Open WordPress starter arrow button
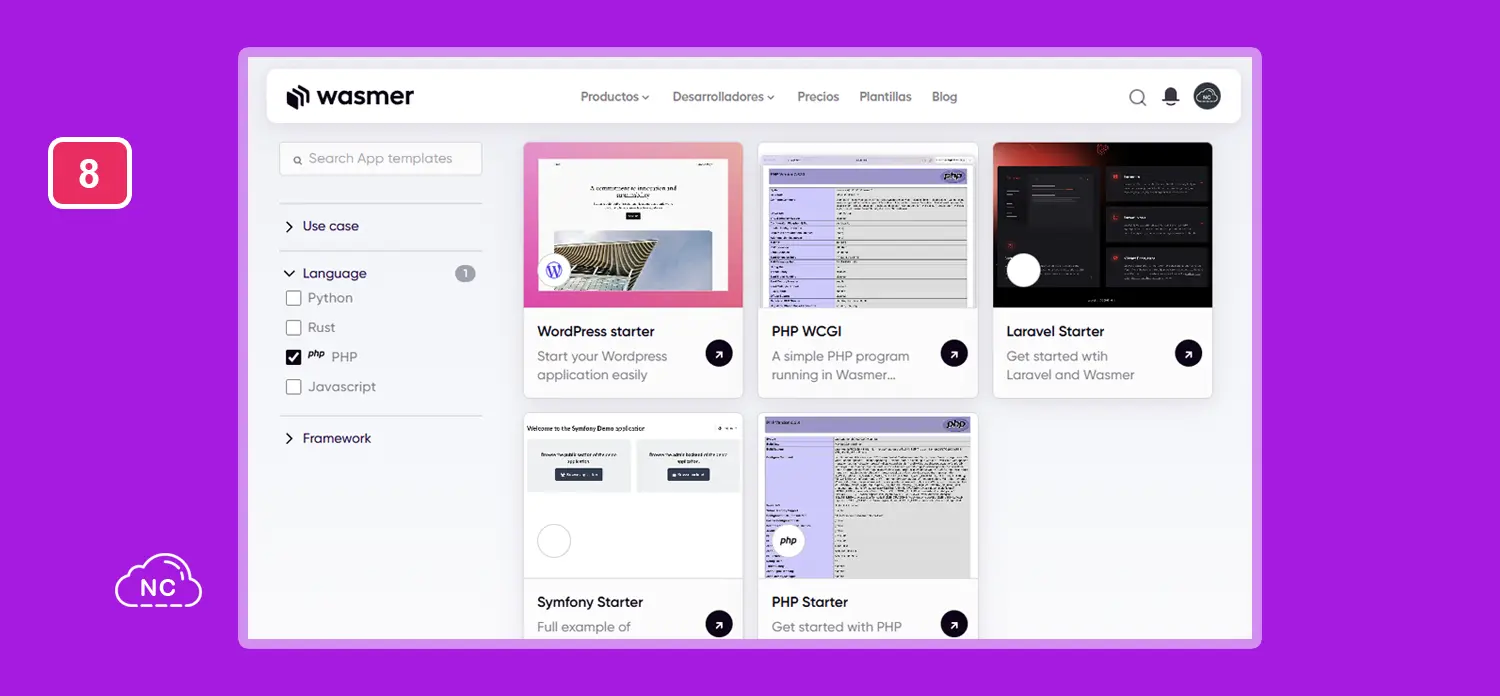 click(719, 353)
